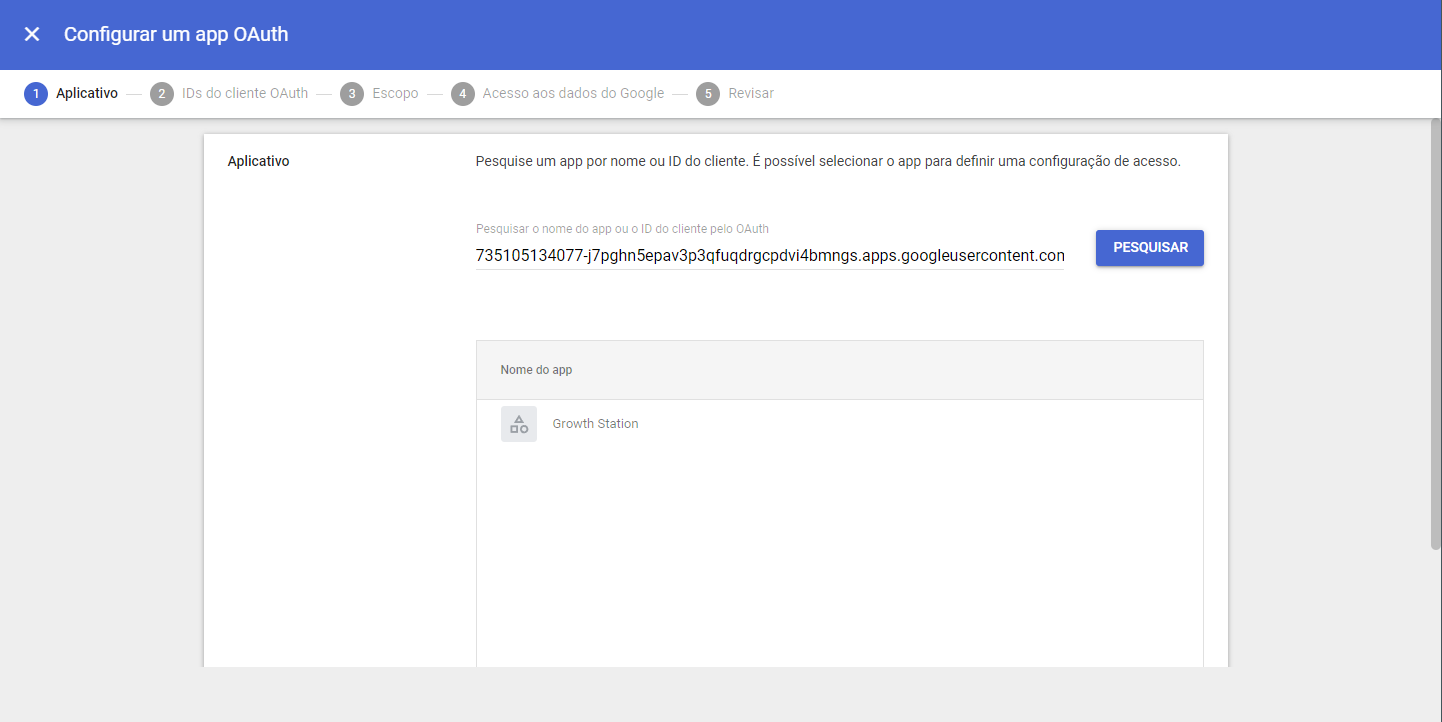Close the Configurar um app OAuth dialog

tap(32, 35)
